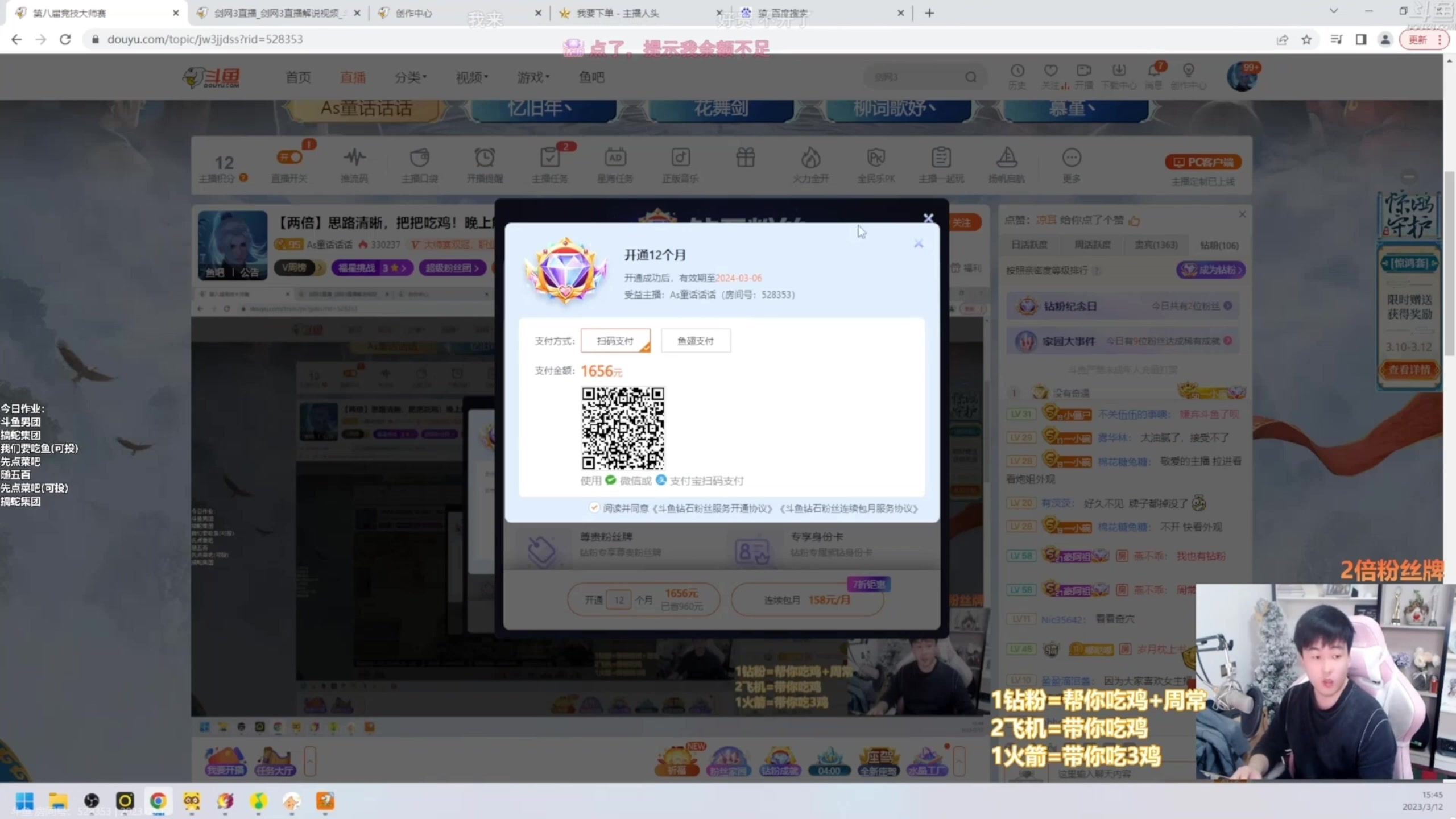1456x819 pixels.
Task: Go to 首页 in Douyu navigation
Action: (x=298, y=77)
